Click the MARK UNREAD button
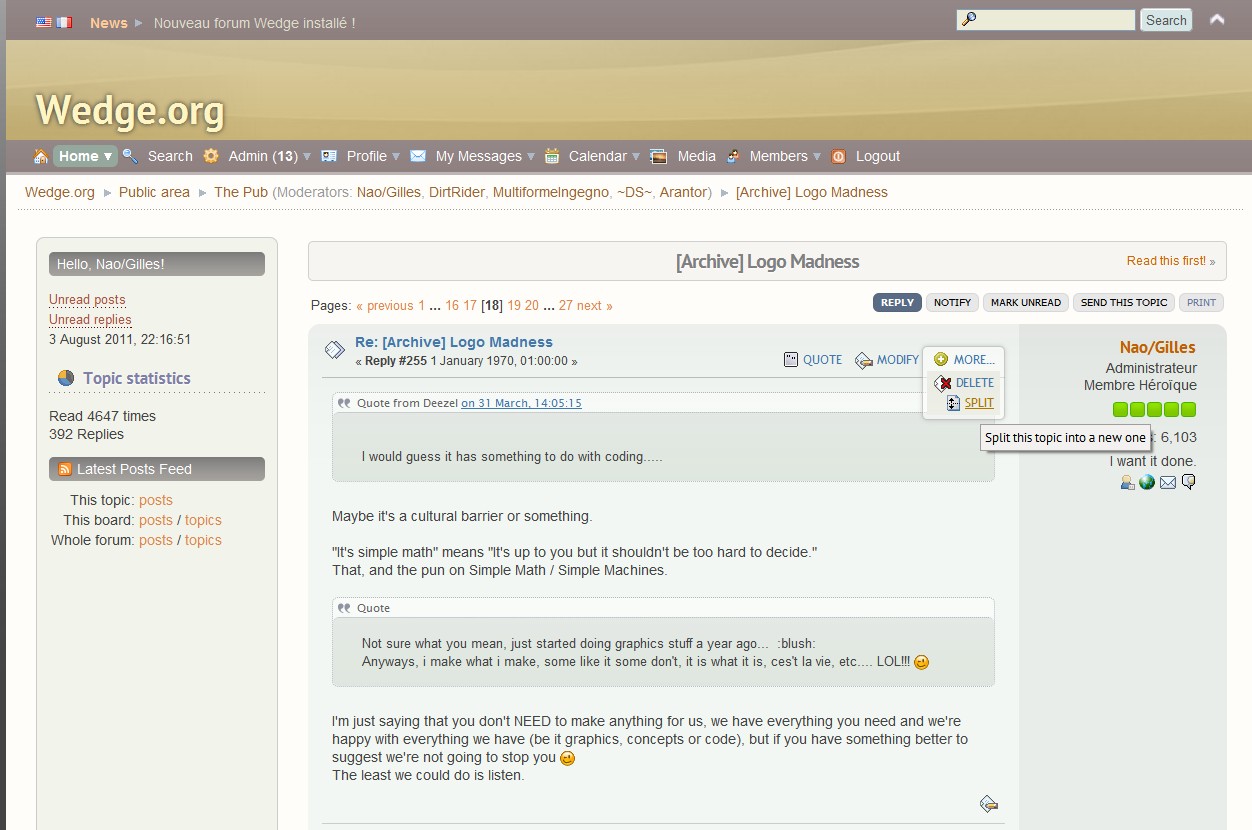This screenshot has width=1252, height=830. [x=1025, y=302]
